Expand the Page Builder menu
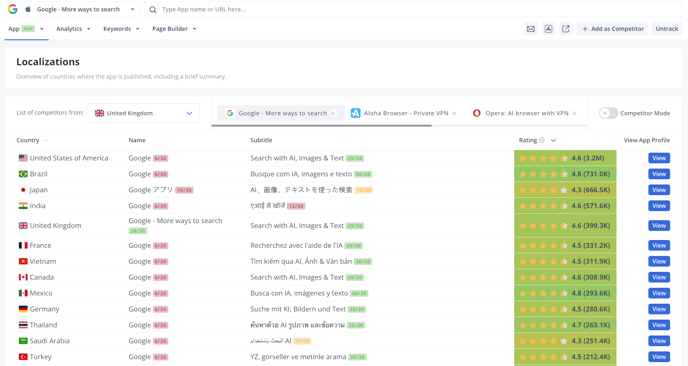 pos(174,29)
